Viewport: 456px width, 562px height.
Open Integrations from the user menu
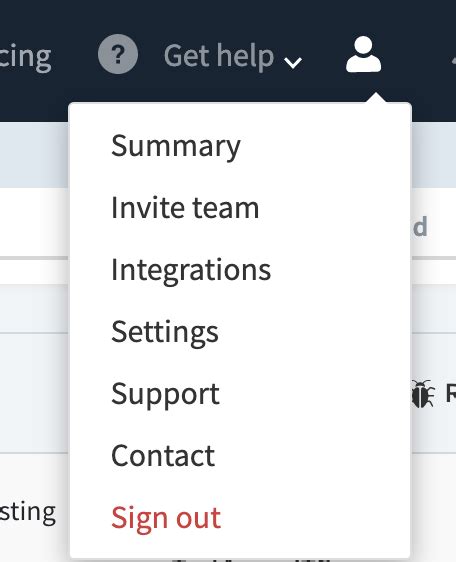(191, 271)
